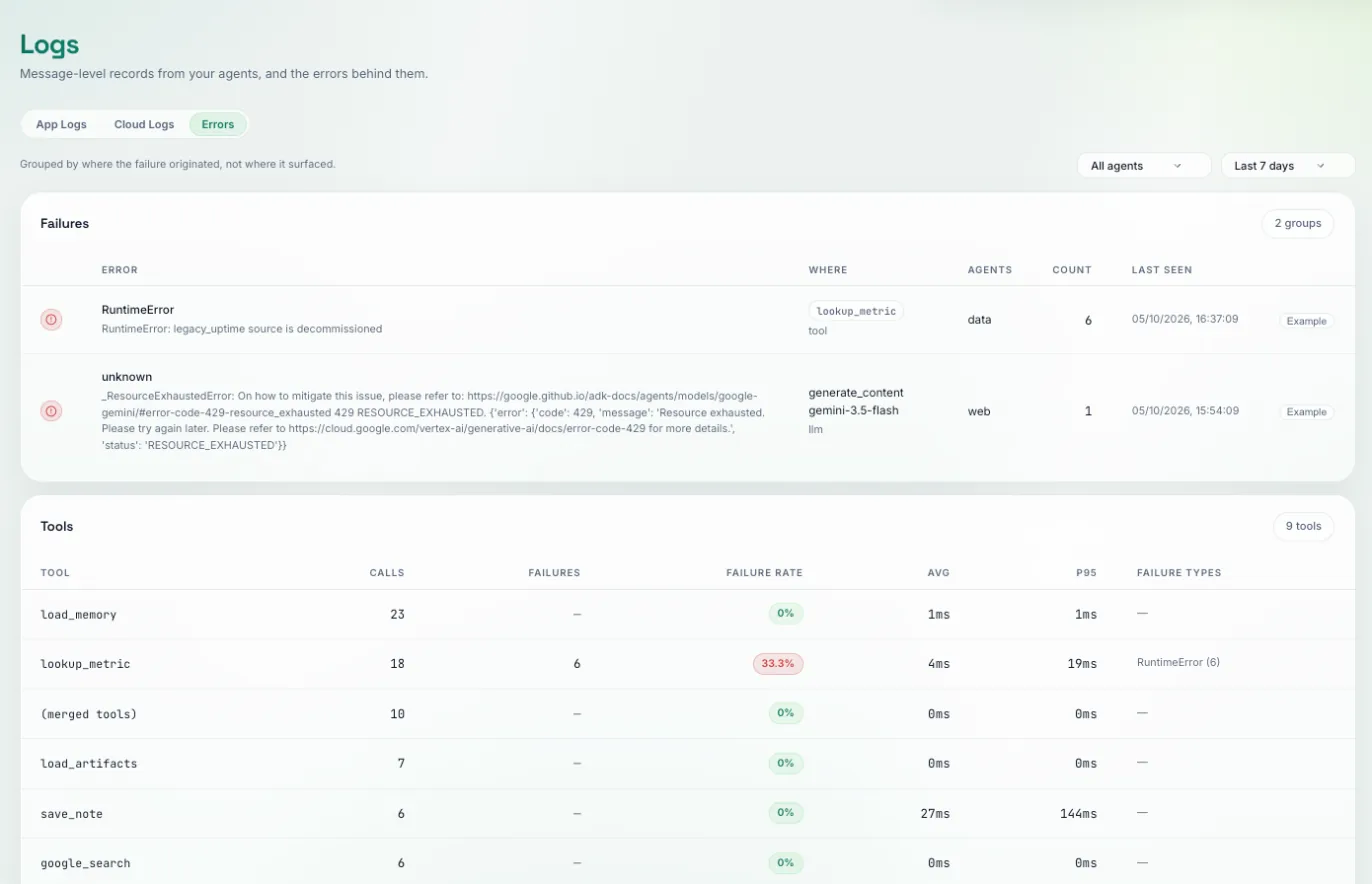Click the COUNT column header in Failures
This screenshot has height=884, width=1372.
point(1072,270)
